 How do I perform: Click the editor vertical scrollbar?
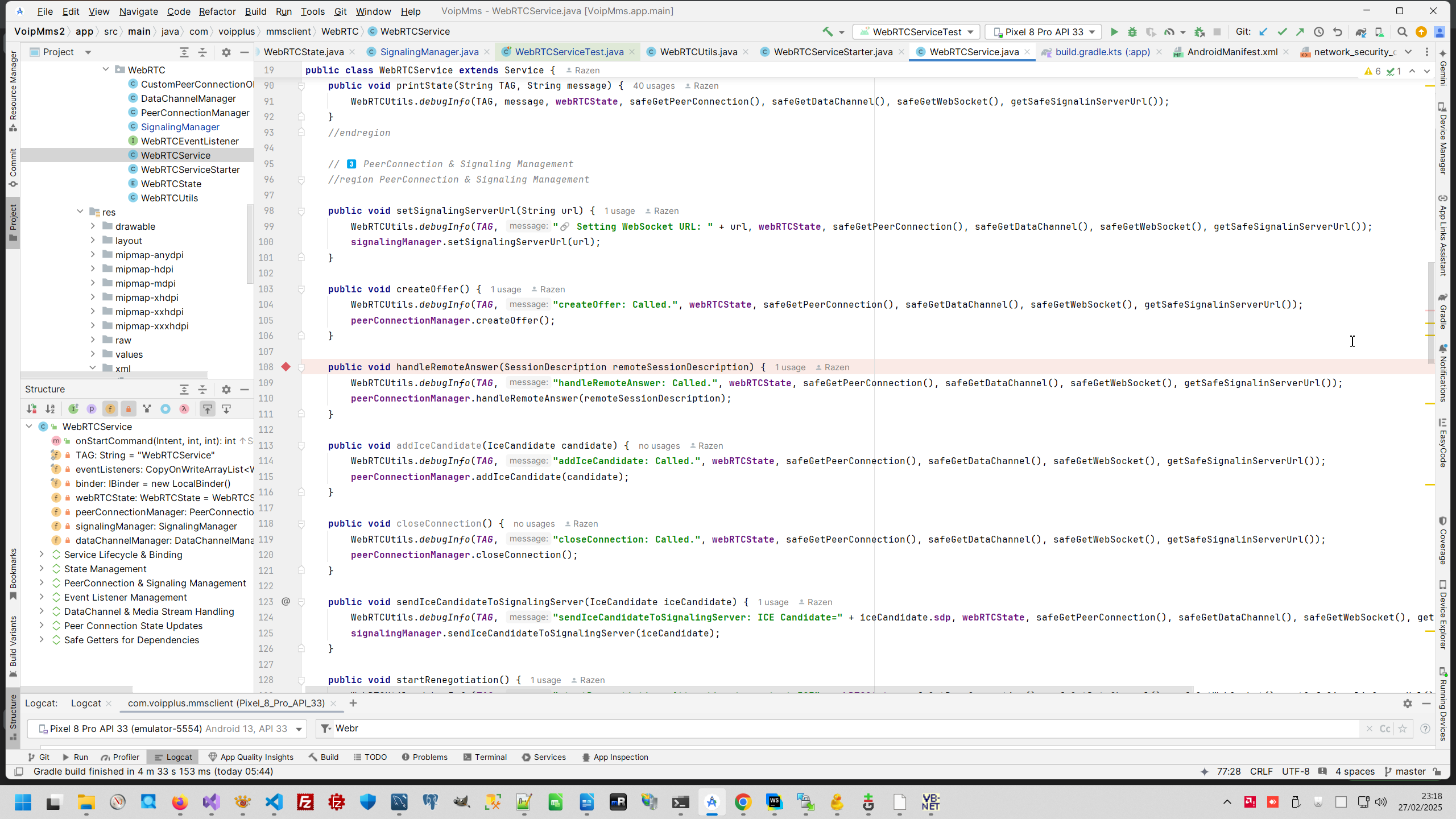click(1431, 313)
